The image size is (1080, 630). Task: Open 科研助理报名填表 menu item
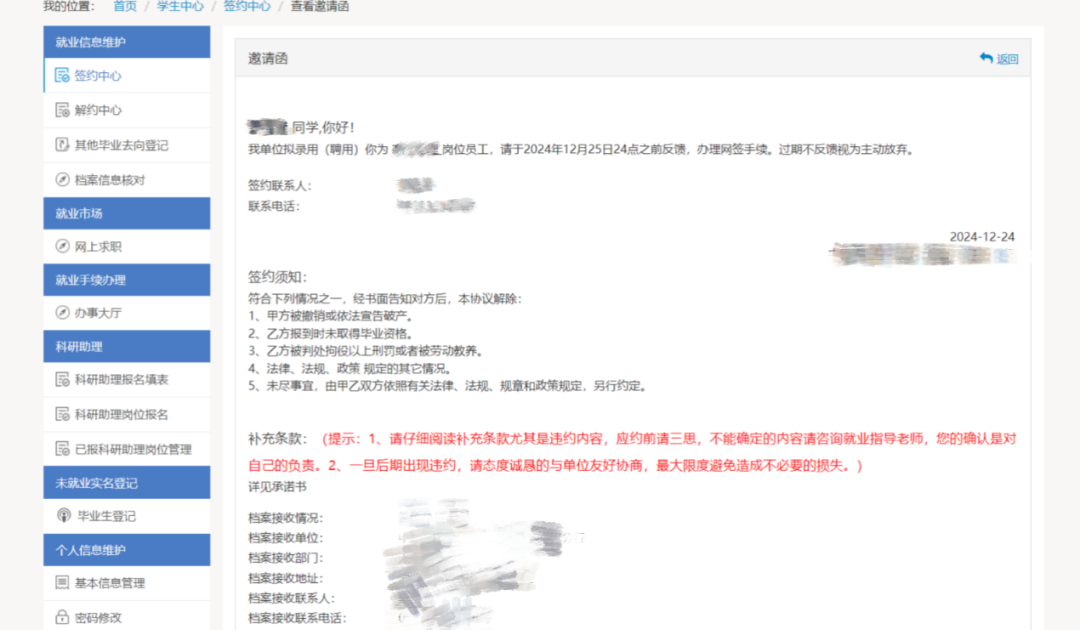coord(121,380)
